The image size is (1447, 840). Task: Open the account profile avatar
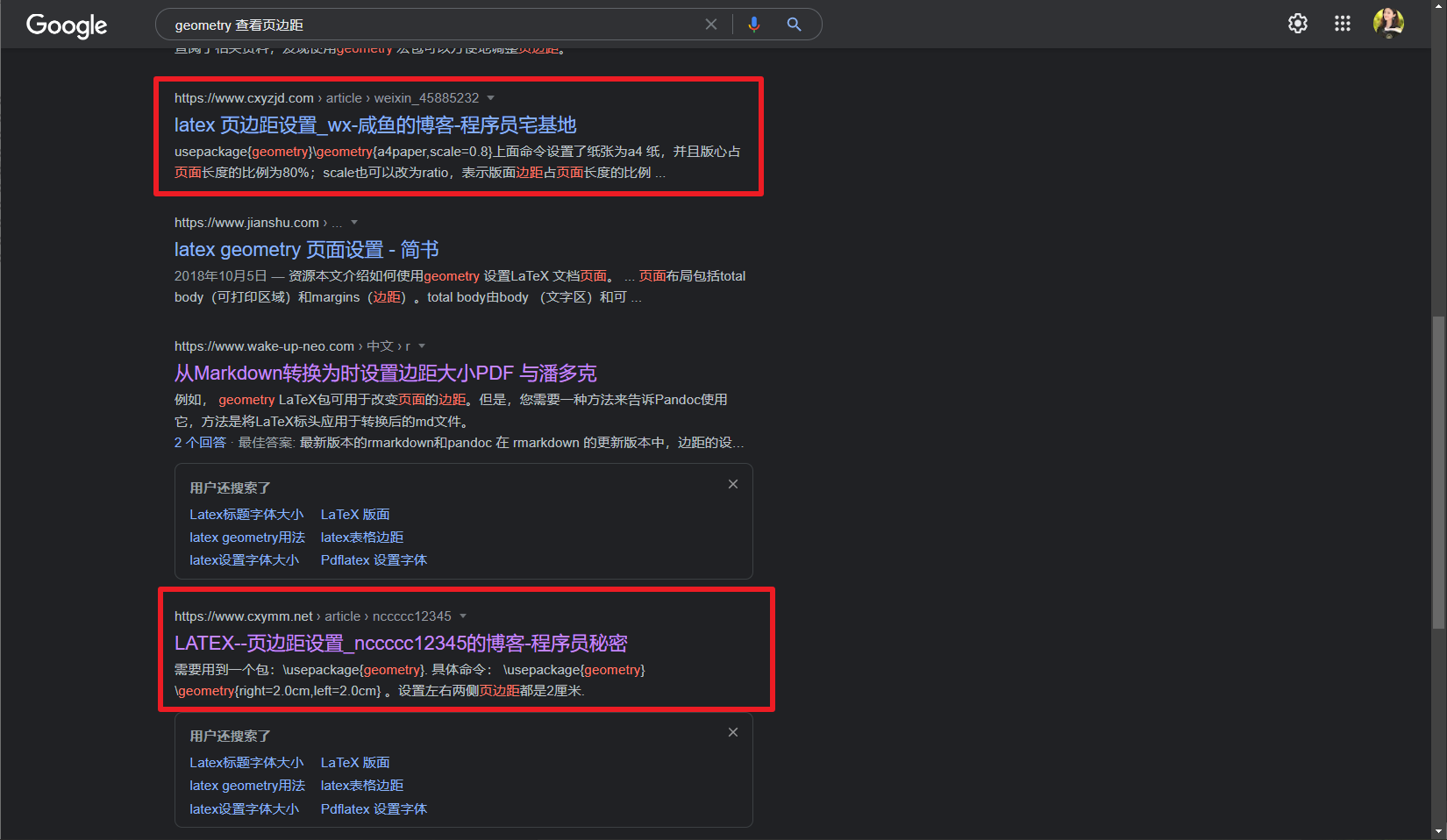(1388, 24)
